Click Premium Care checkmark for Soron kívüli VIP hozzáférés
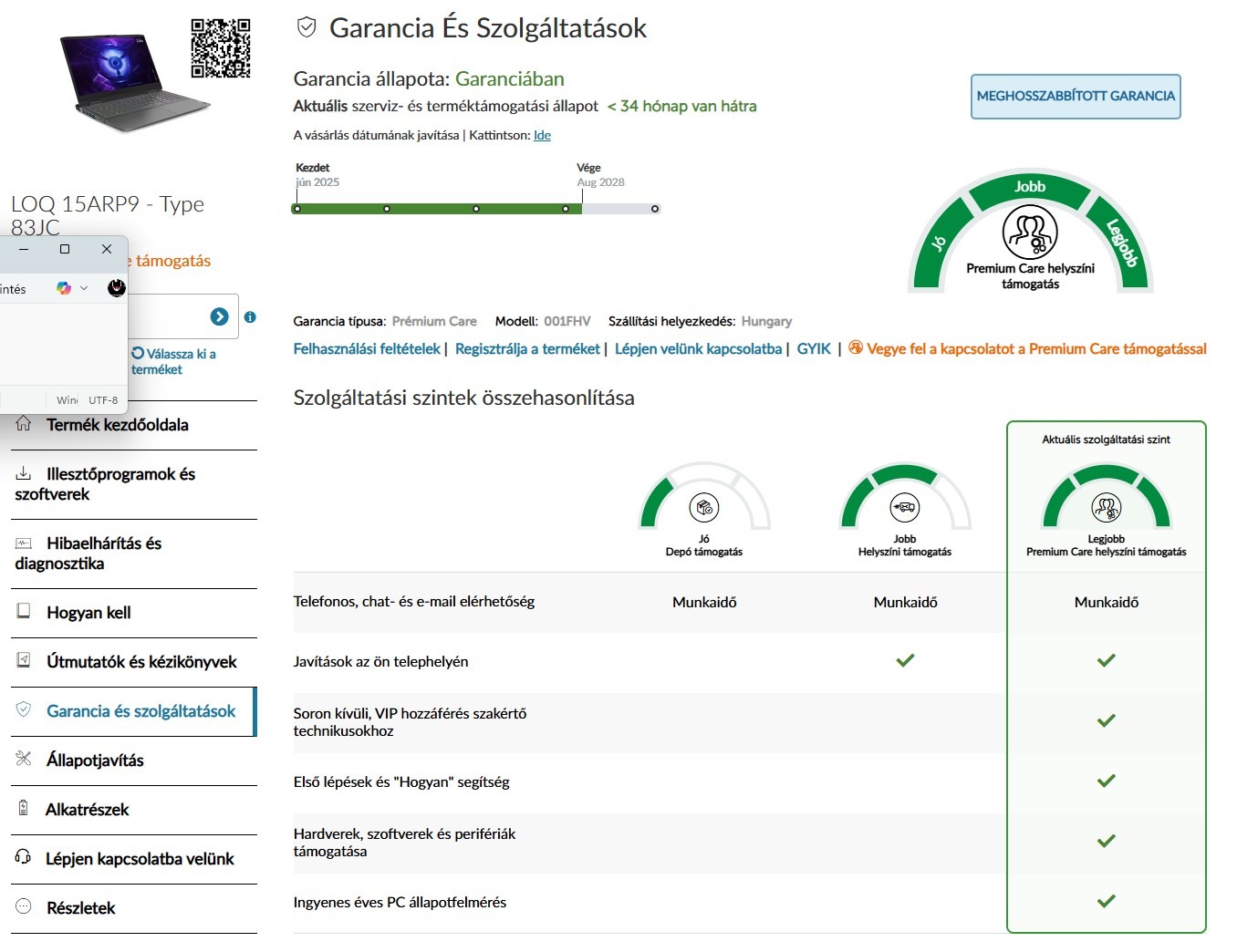This screenshot has height=952, width=1258. 1106,720
